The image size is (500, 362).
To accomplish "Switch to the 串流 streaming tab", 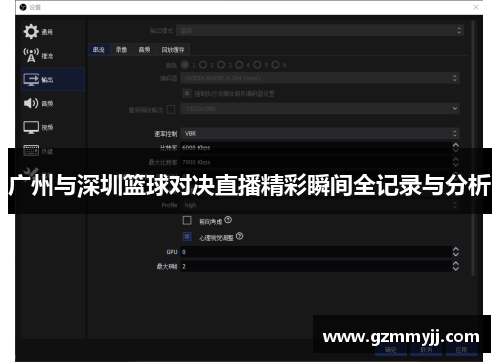I will coord(99,50).
